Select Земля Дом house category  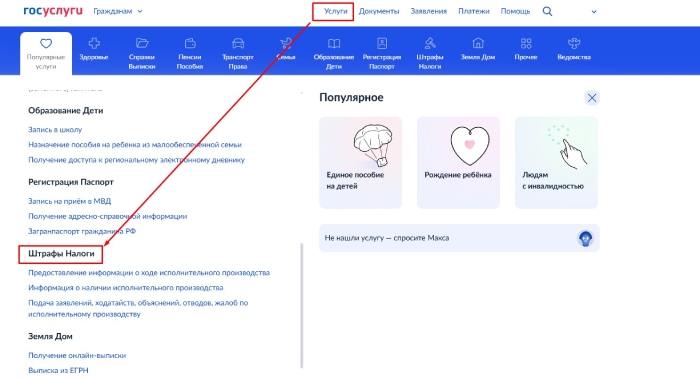[478, 49]
